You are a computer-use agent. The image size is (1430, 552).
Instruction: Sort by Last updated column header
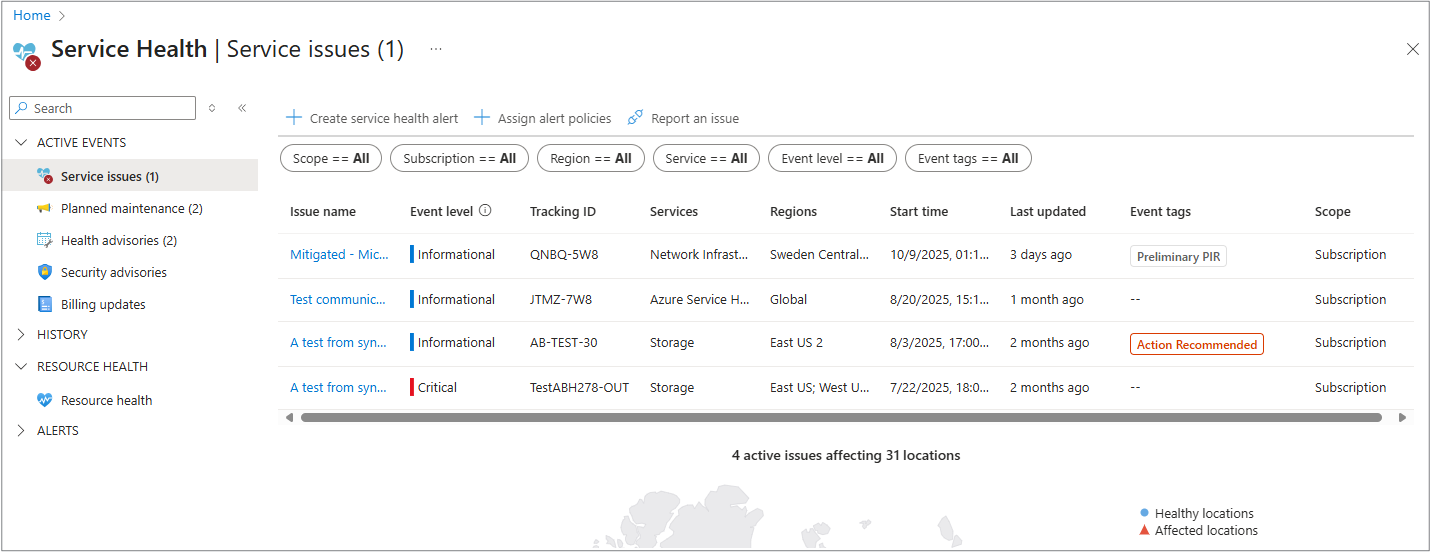coord(1048,212)
